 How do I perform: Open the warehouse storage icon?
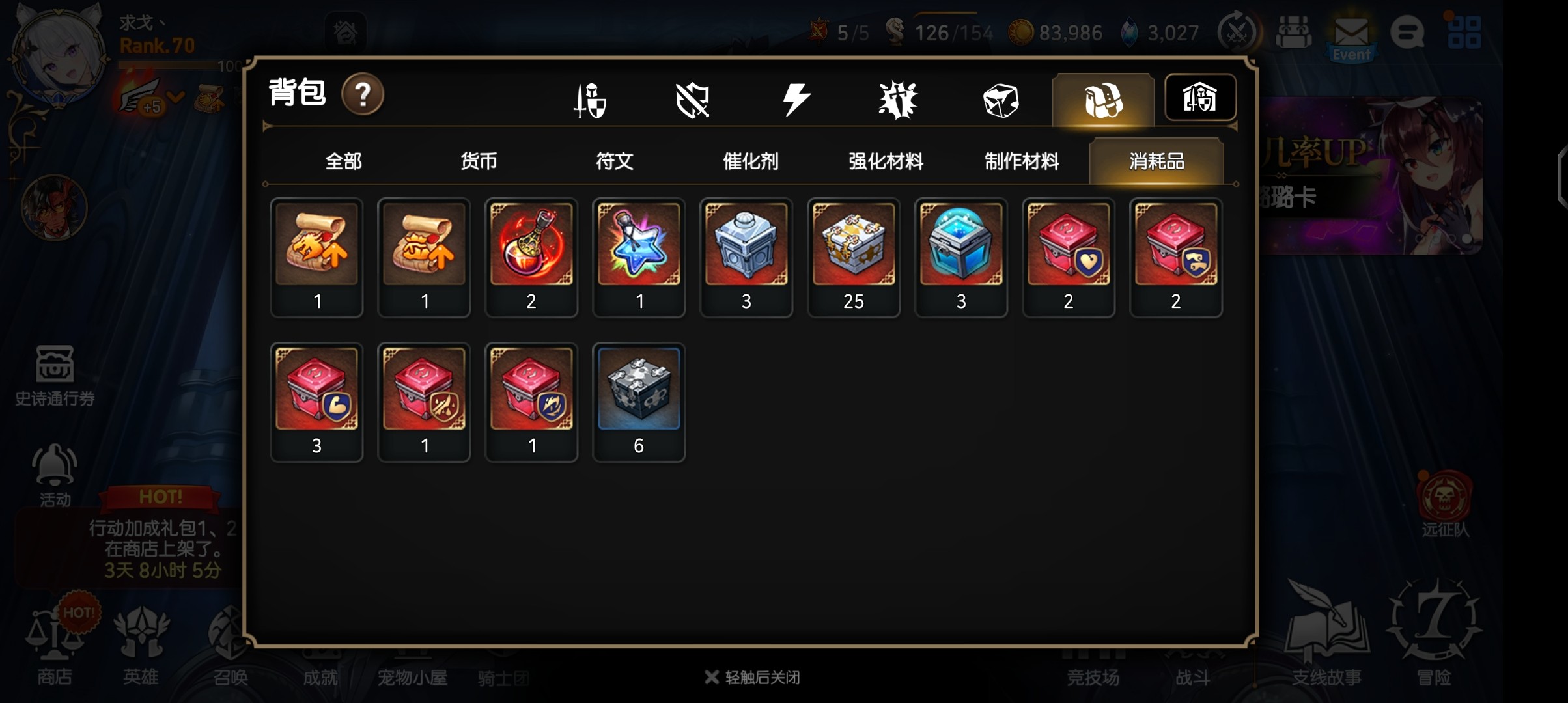[1200, 98]
